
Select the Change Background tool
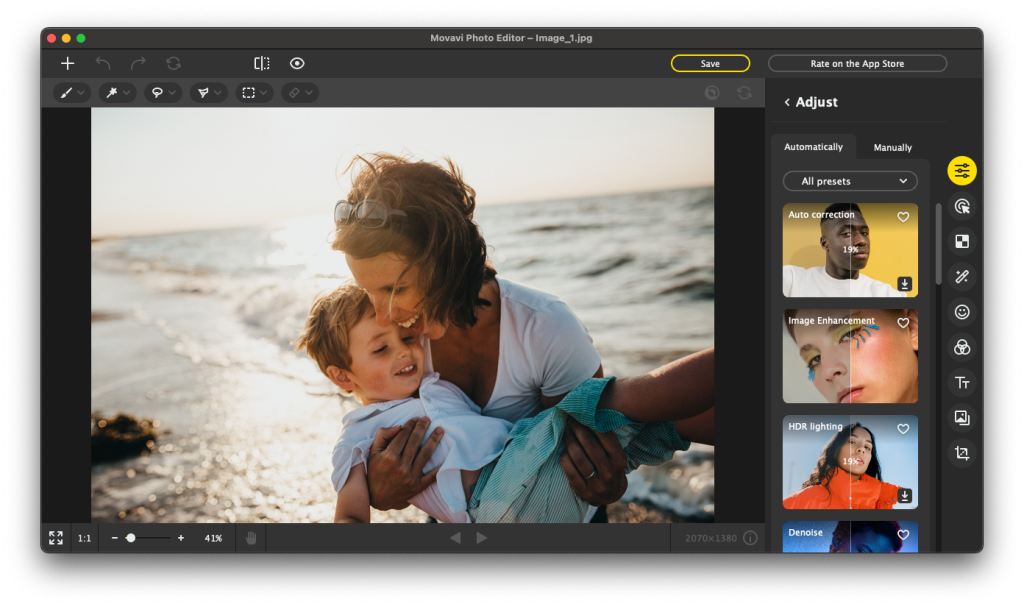(961, 241)
